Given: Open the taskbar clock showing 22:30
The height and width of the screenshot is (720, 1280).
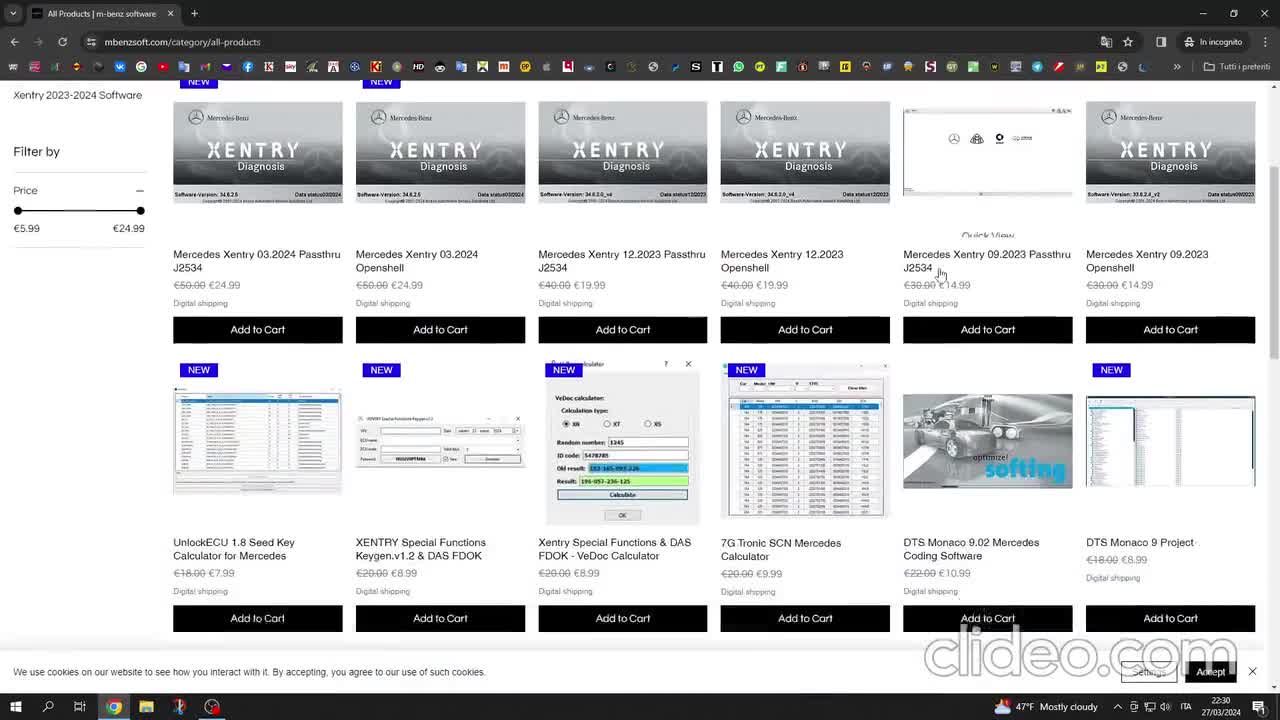Looking at the screenshot, I should click(1221, 707).
